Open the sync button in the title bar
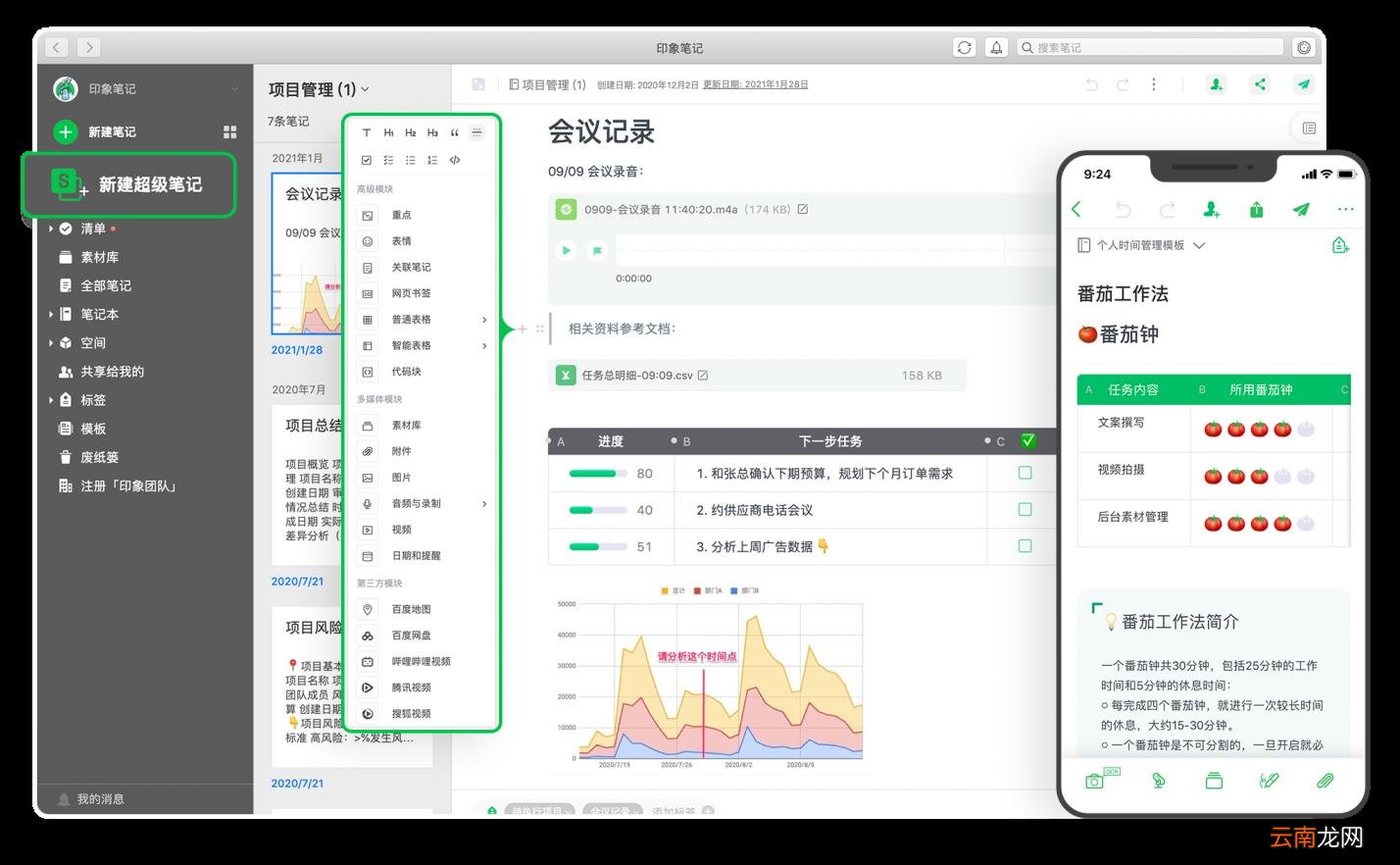The height and width of the screenshot is (865, 1400). point(965,47)
